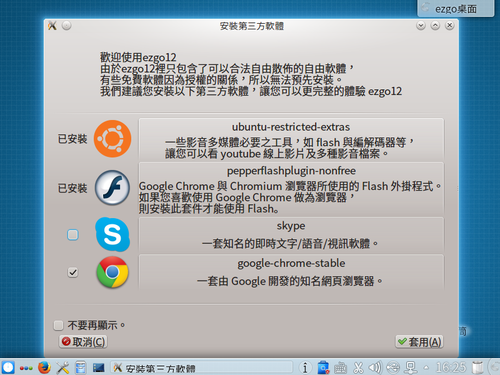Launch Firefox from the taskbar
Viewport: 500px width, 375px height.
click(x=44, y=368)
